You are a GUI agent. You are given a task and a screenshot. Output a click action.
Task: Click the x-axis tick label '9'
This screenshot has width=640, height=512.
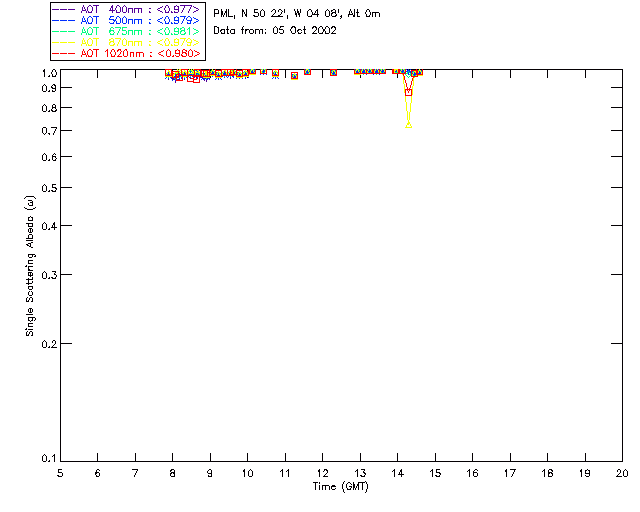tap(210, 473)
